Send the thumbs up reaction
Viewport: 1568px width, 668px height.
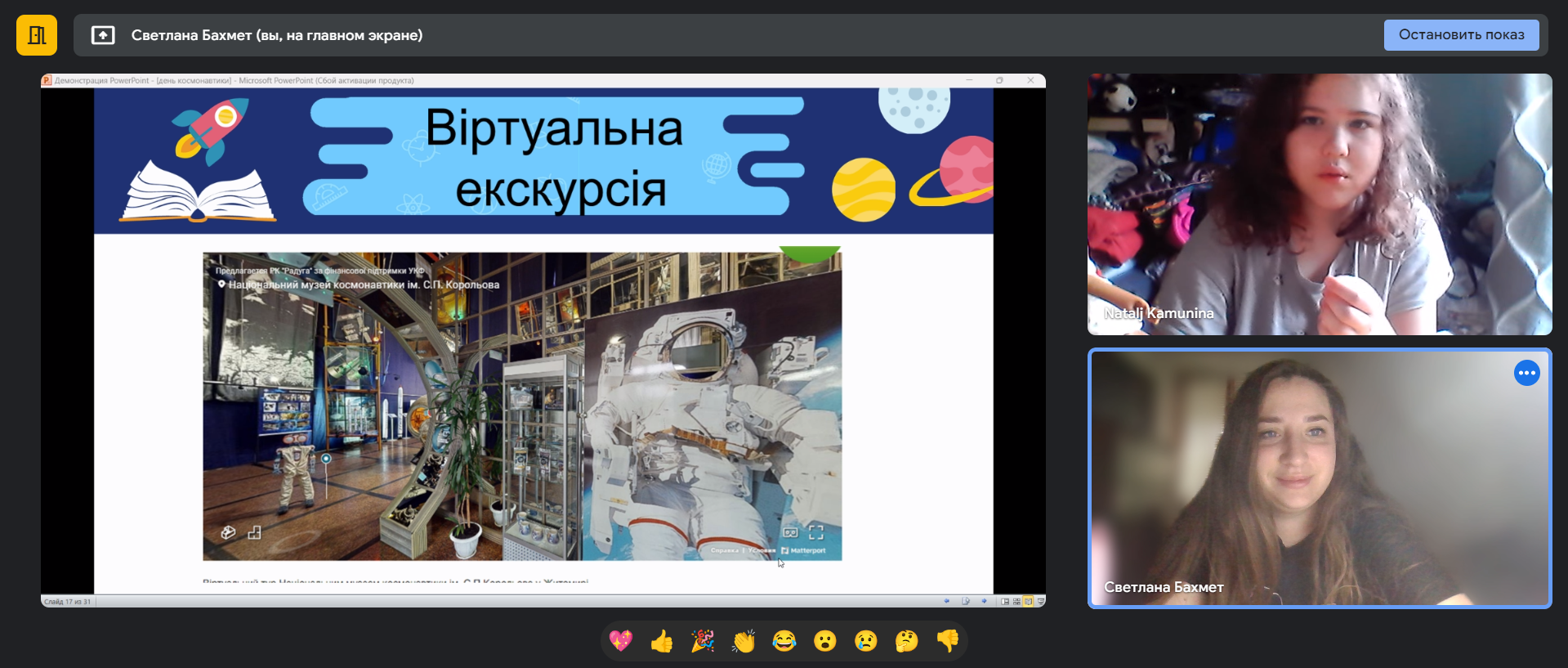(662, 641)
